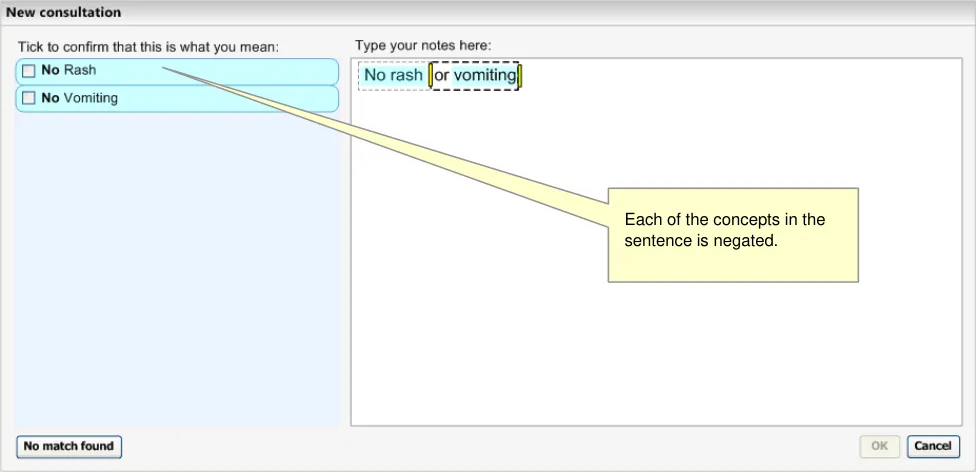Tick the No Vomiting checkbox

[x=29, y=98]
